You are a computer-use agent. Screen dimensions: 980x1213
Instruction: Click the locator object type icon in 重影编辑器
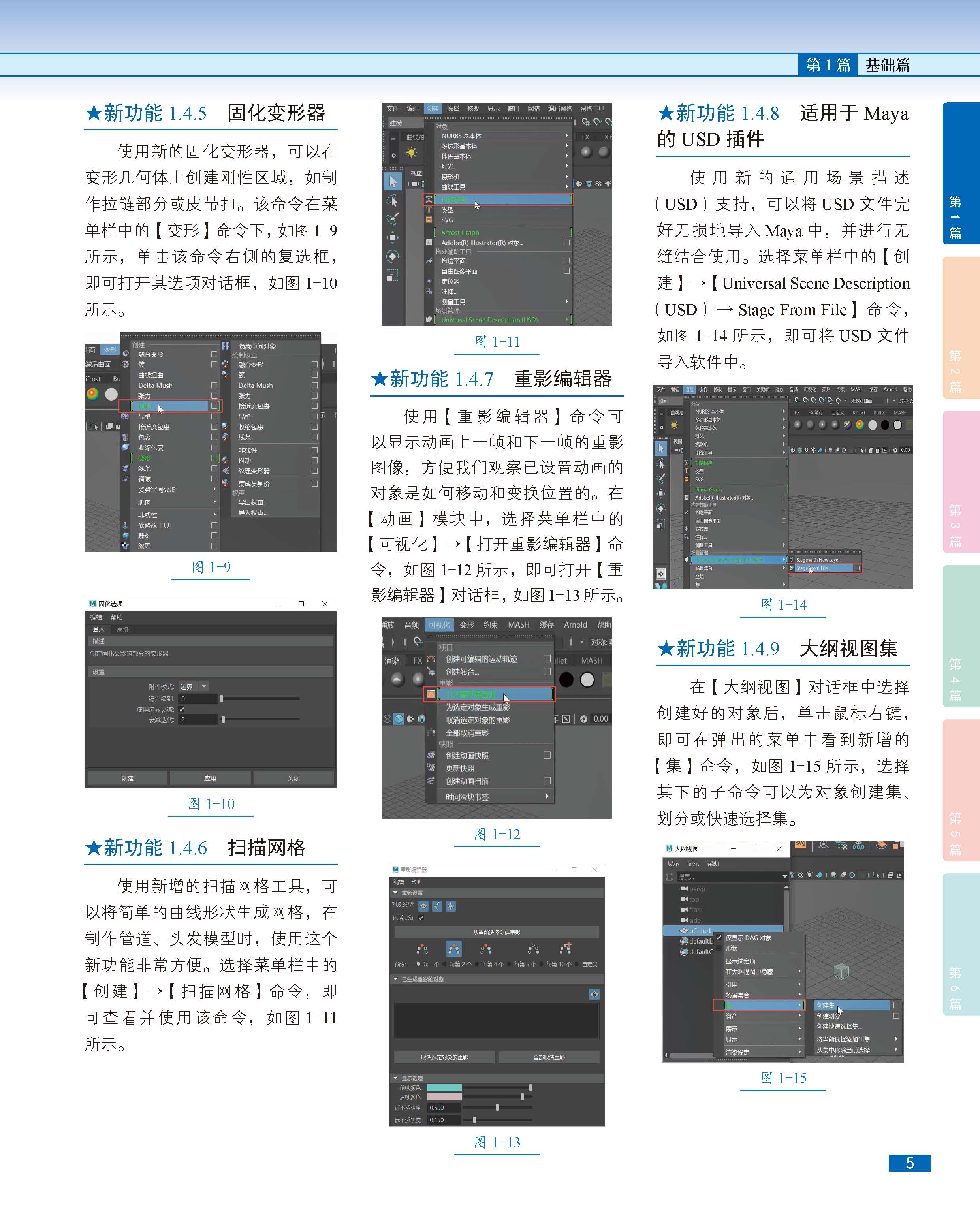(x=450, y=906)
